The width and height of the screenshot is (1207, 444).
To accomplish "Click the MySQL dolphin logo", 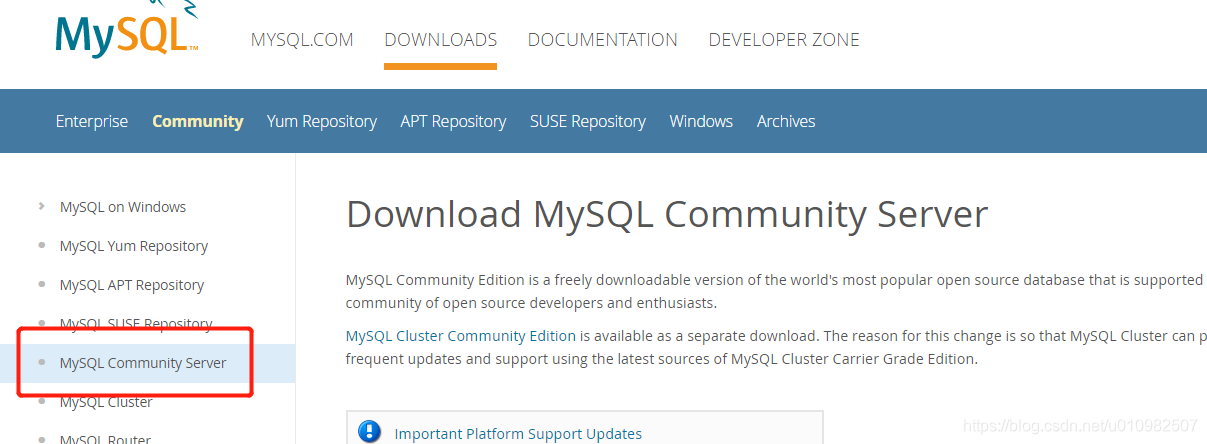I will pos(127,29).
